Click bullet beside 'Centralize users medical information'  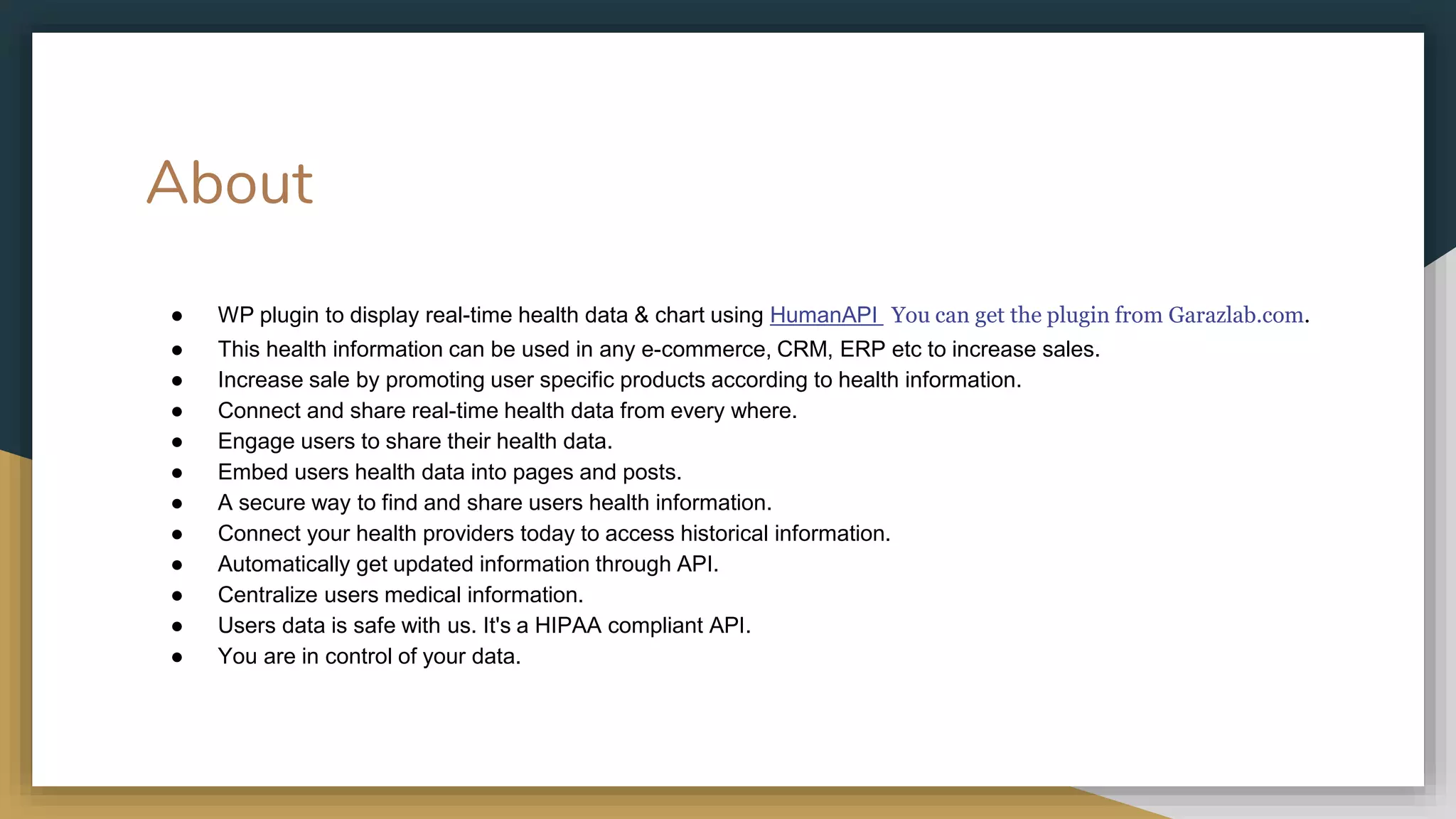177,596
